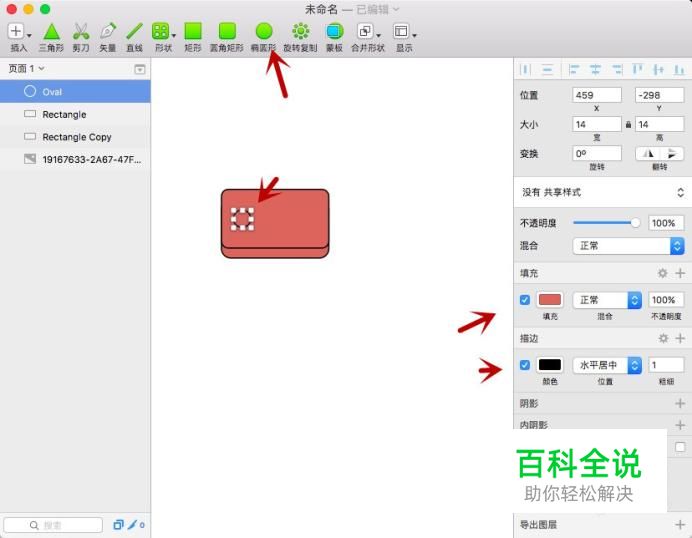Select the Rectangle layer
The height and width of the screenshot is (538, 692).
75,114
